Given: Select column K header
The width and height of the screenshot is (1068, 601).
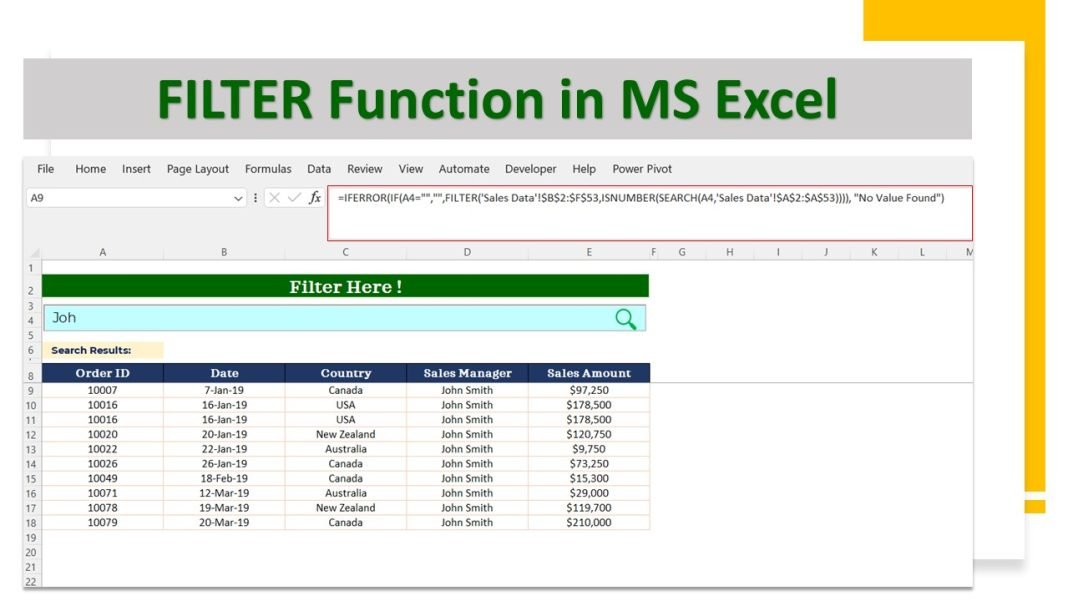Looking at the screenshot, I should (874, 252).
